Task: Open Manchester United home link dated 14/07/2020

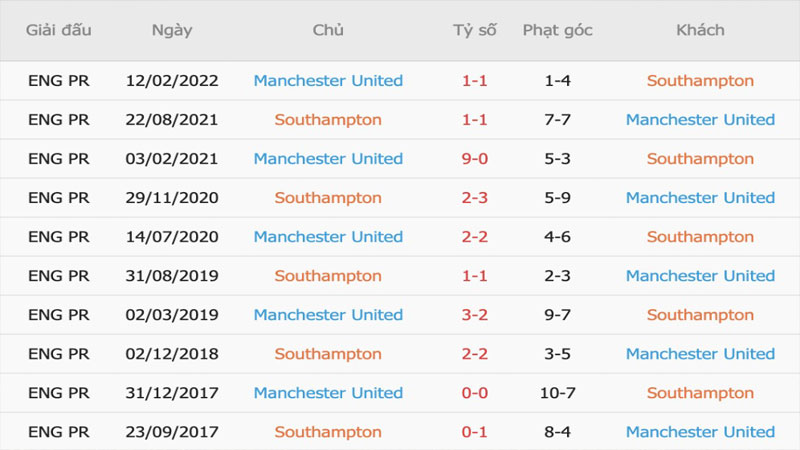Action: tap(328, 237)
